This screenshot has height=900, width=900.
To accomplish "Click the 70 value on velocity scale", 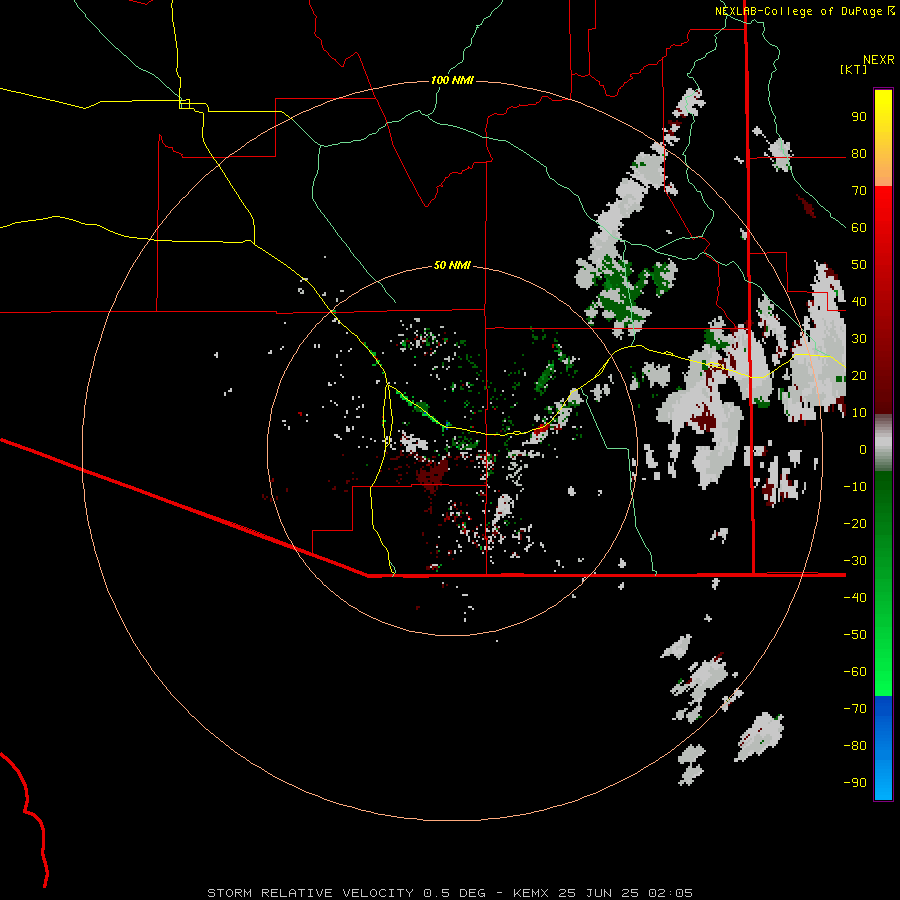I will coord(859,191).
